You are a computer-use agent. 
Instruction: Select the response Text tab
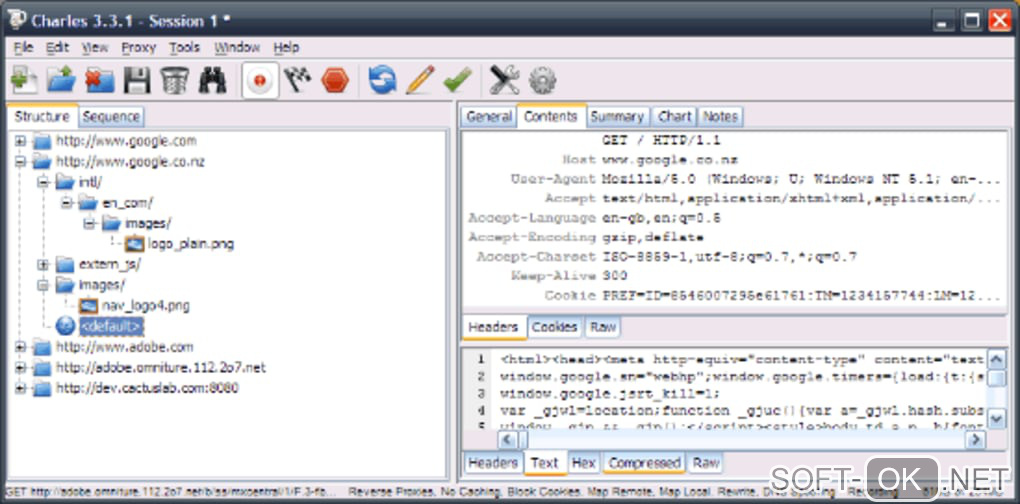(544, 463)
